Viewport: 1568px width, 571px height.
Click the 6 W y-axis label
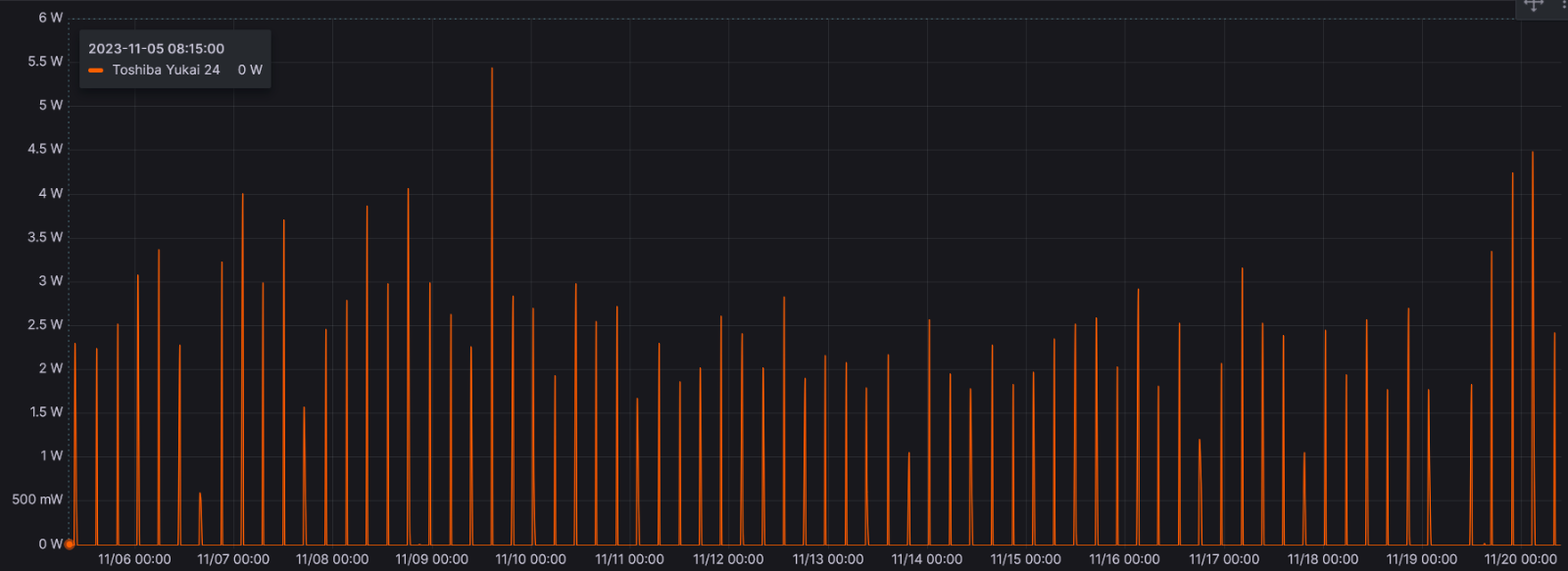click(51, 18)
